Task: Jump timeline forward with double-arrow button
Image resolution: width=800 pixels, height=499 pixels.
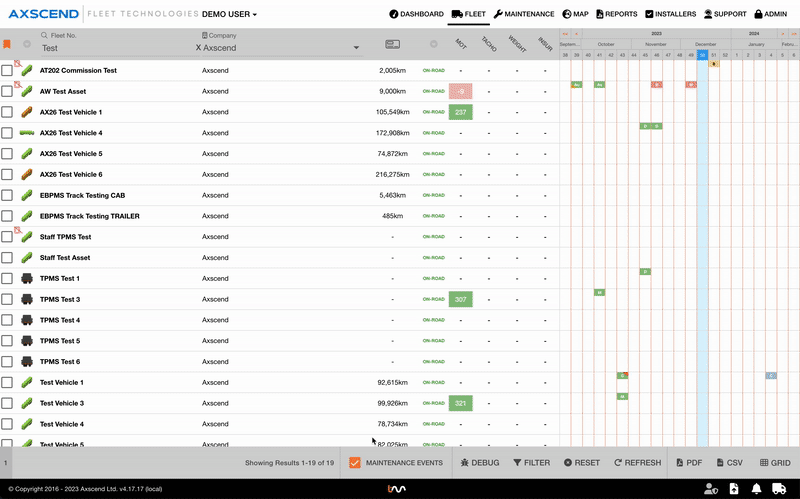Action: pos(793,33)
